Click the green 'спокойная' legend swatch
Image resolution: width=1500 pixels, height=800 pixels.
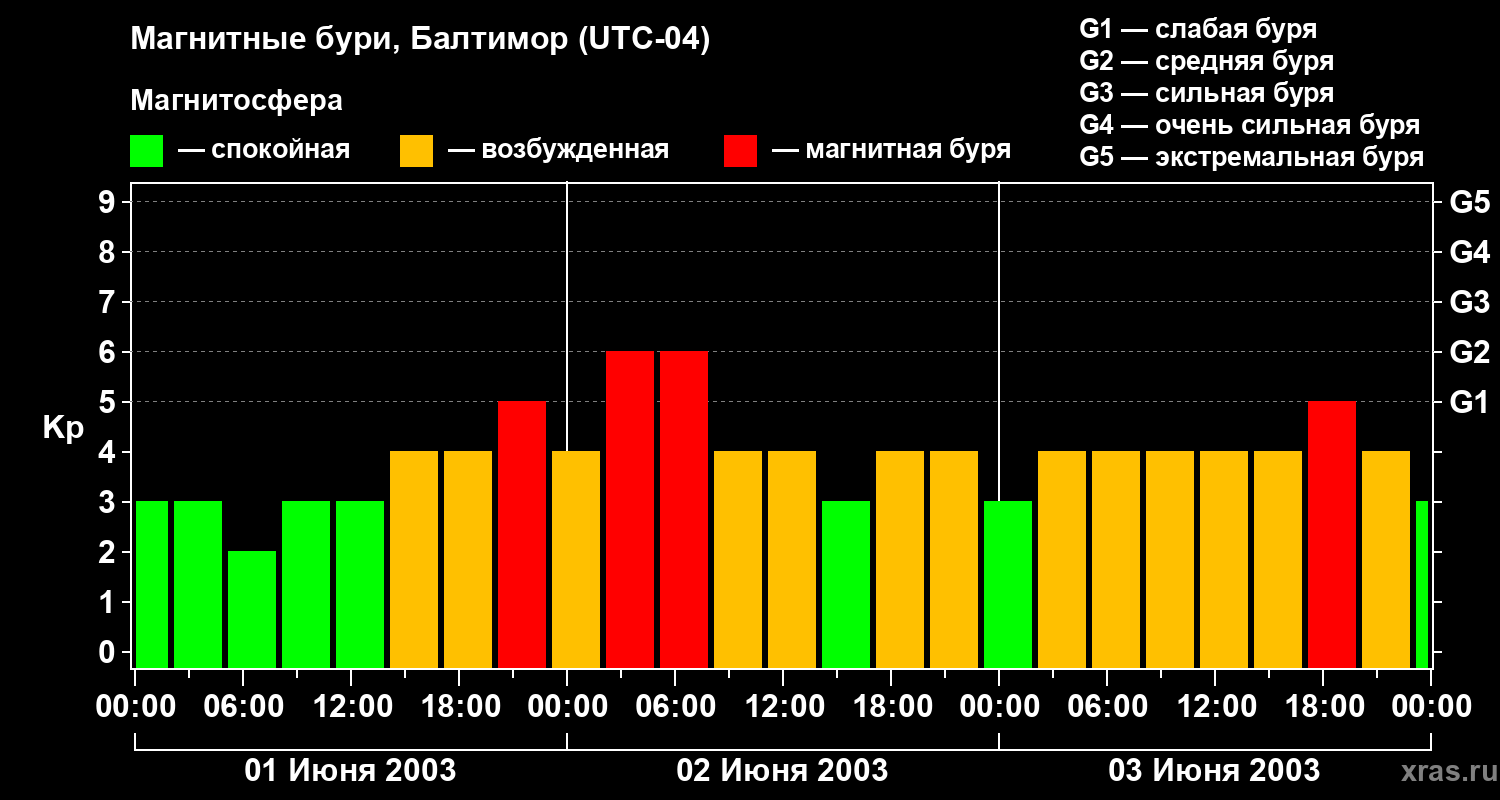[x=146, y=151]
